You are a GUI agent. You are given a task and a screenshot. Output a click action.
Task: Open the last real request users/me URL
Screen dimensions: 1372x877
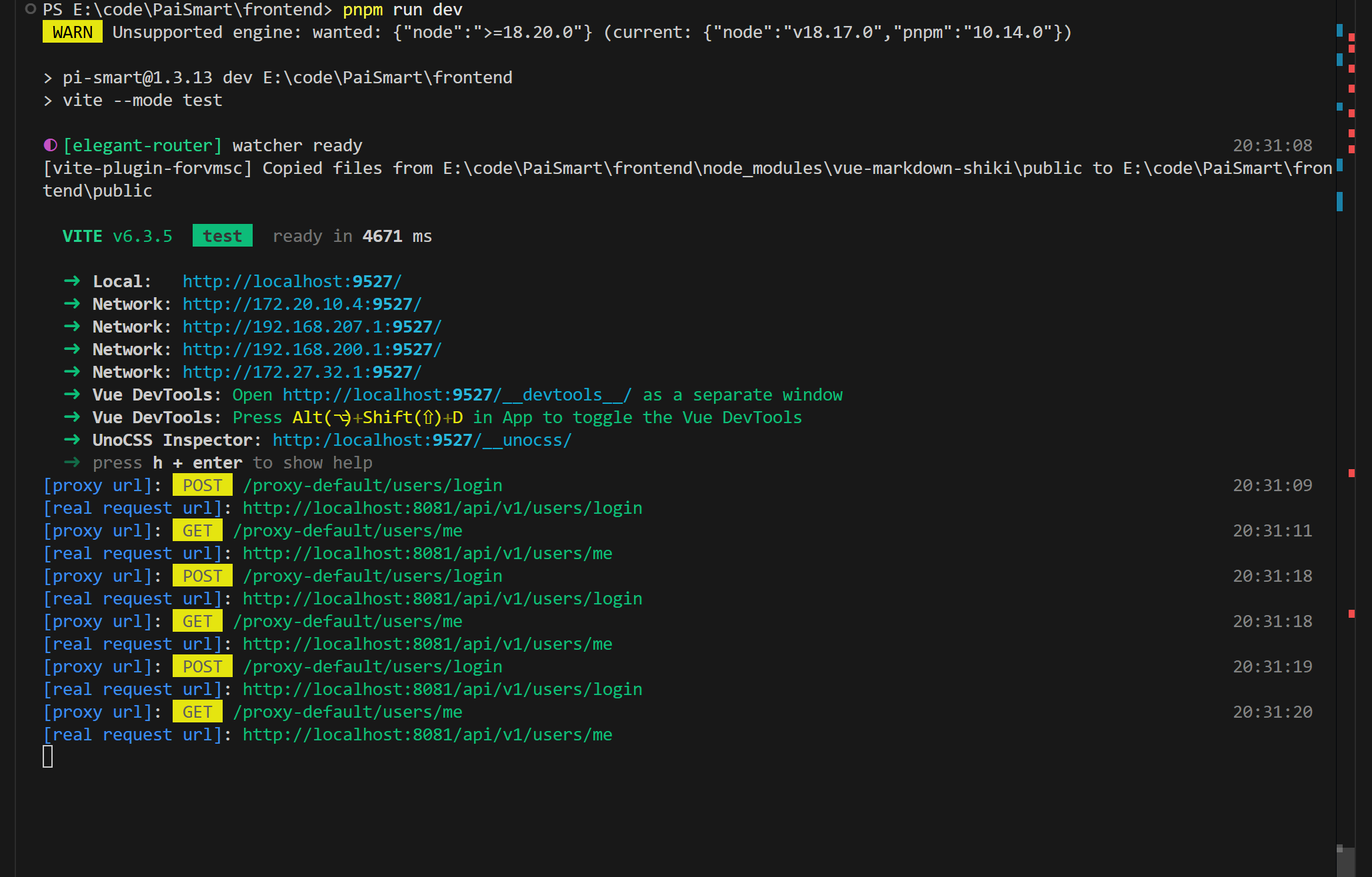coord(427,734)
